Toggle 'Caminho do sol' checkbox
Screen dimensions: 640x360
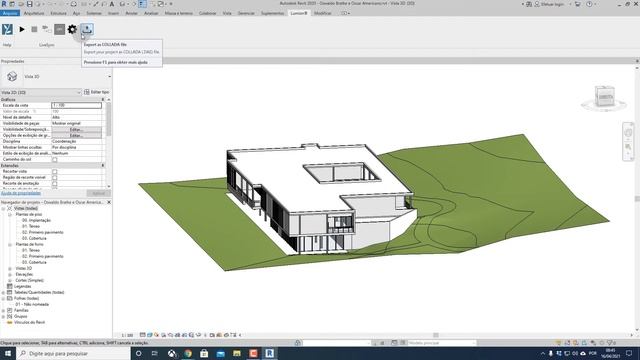(55, 160)
